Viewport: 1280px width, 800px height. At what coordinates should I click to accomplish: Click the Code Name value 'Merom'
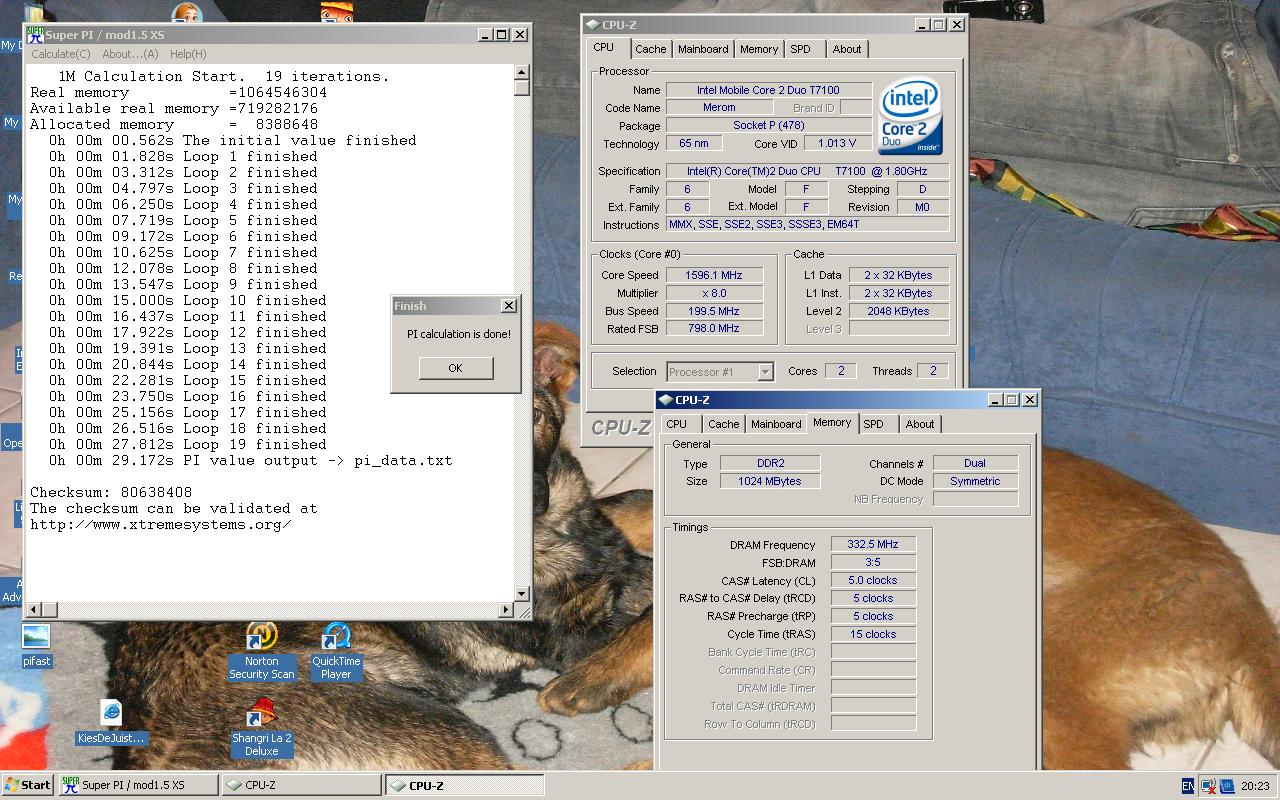719,108
